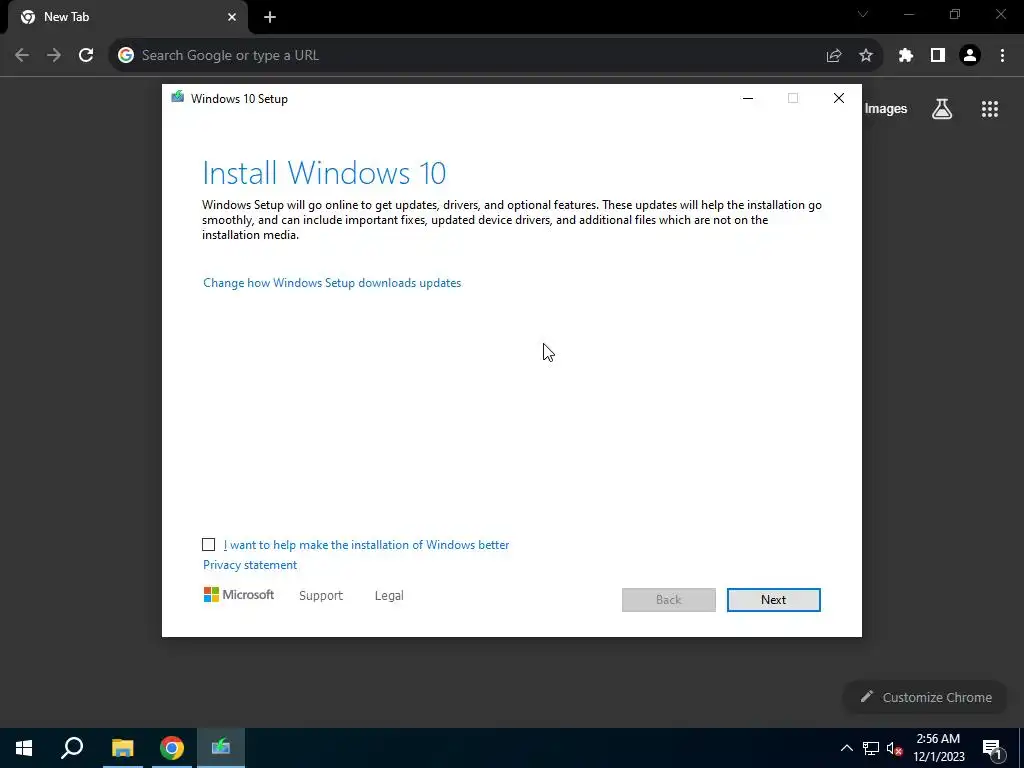Open the Legal link in Setup

tap(389, 596)
